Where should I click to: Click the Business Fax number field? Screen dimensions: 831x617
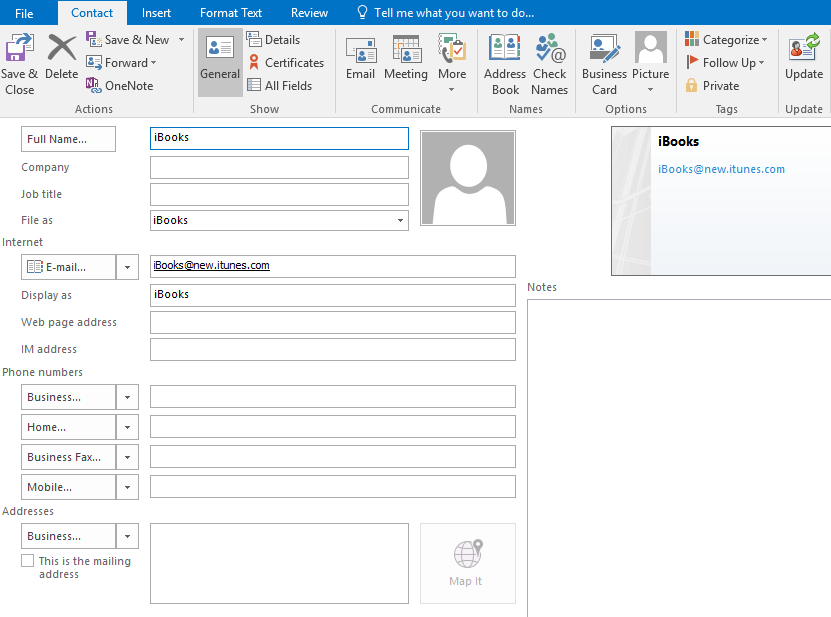pyautogui.click(x=333, y=456)
